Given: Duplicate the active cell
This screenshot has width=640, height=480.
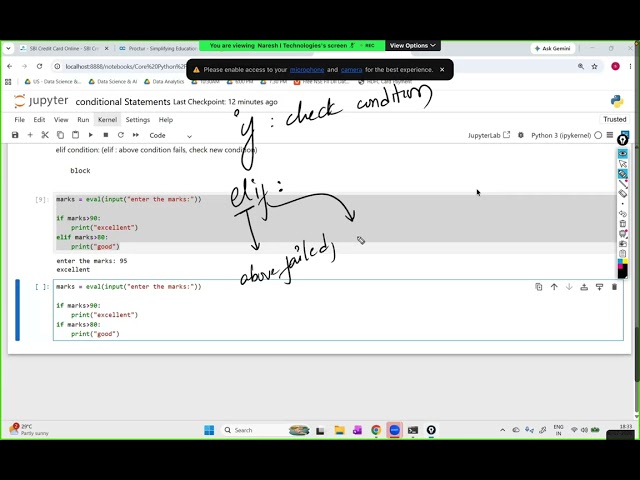Looking at the screenshot, I should coord(539,287).
